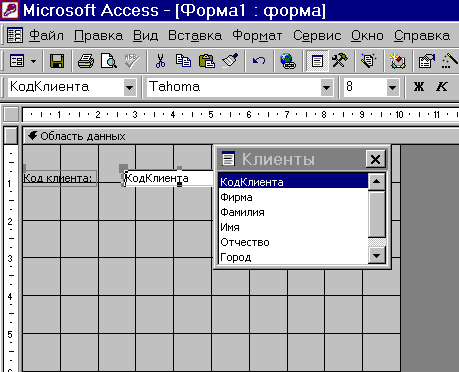Click the form selector box at ruler corner
459x372 pixels.
pos(11,114)
